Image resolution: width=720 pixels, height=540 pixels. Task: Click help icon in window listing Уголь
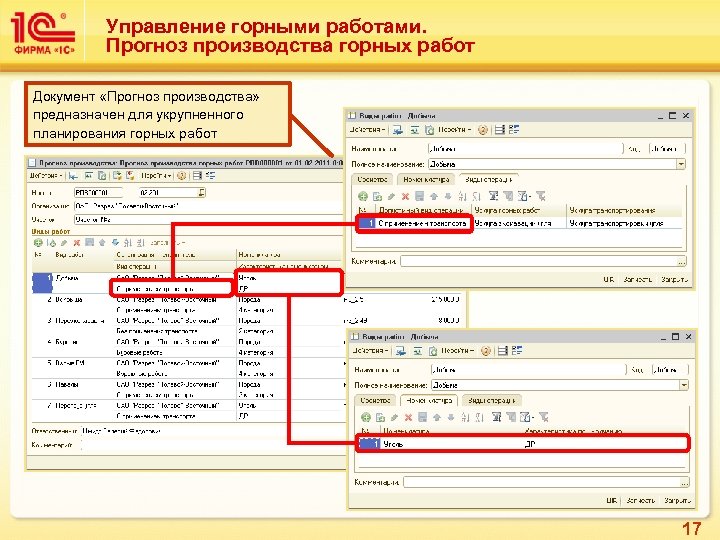pos(486,351)
